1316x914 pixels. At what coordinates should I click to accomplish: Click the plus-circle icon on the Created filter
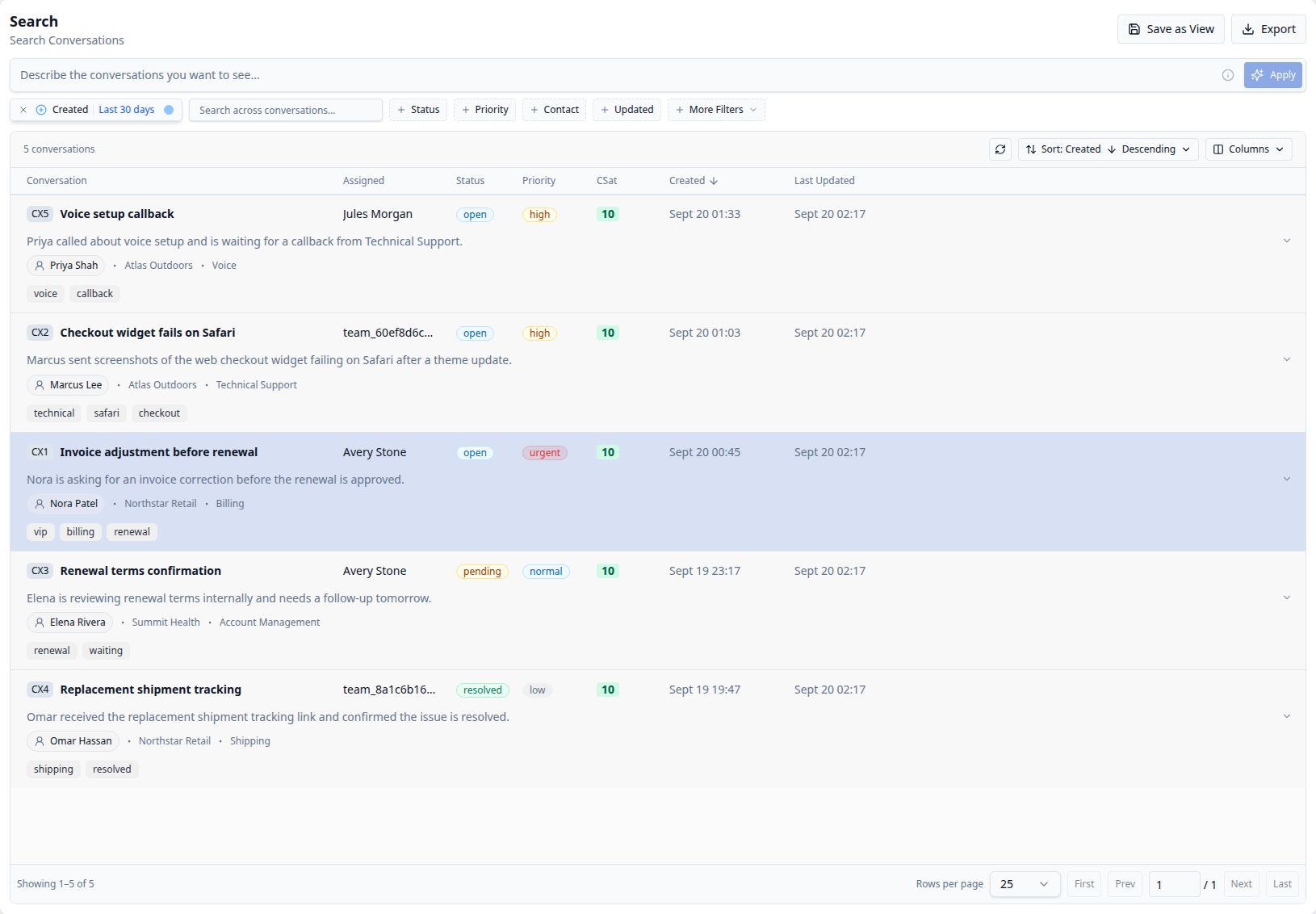pos(41,110)
